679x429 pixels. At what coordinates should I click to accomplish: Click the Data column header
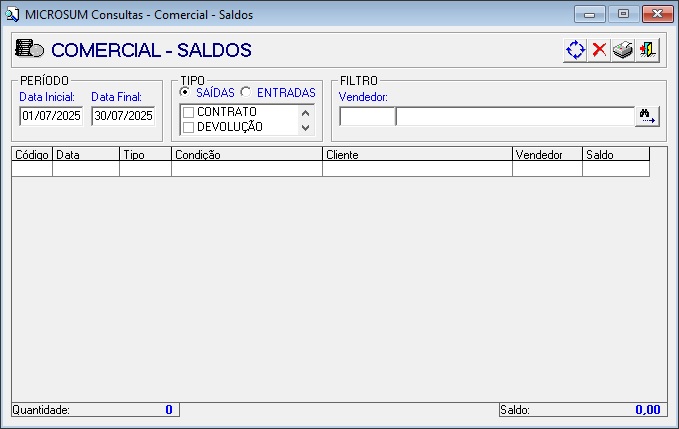tap(86, 155)
